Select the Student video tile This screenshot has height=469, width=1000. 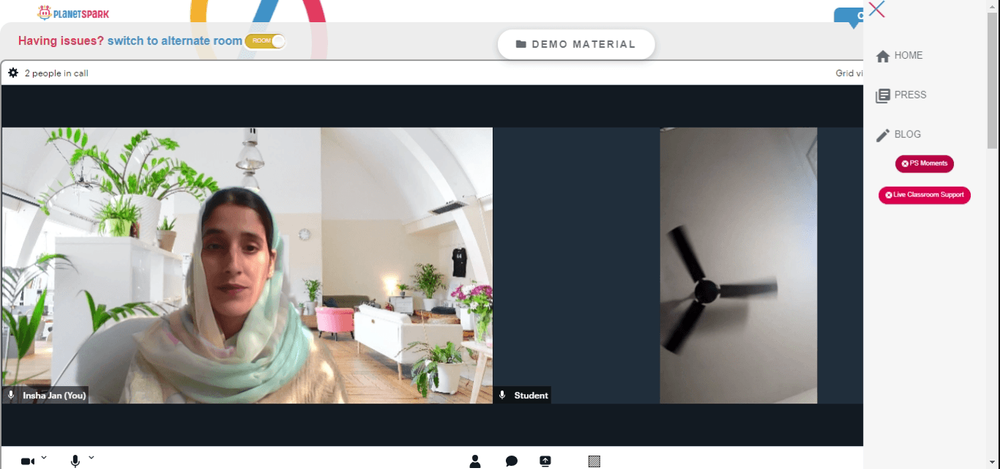(x=679, y=265)
